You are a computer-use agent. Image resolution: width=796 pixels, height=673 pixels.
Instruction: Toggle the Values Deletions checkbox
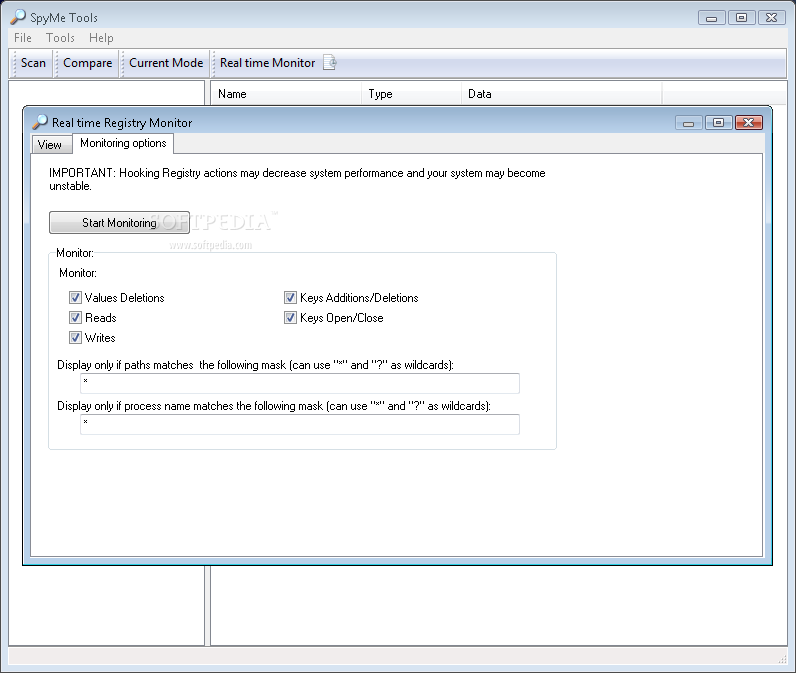coord(75,297)
